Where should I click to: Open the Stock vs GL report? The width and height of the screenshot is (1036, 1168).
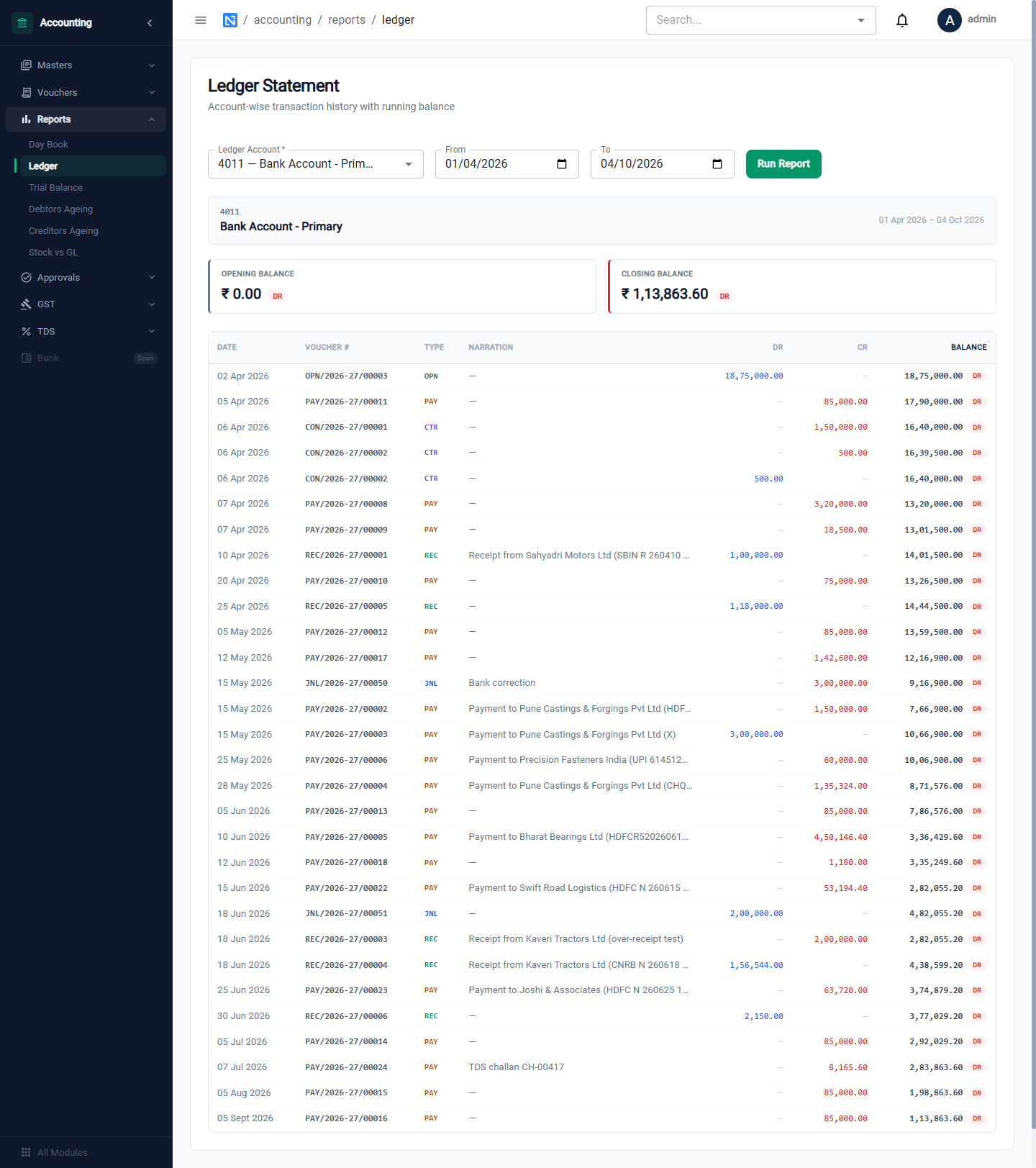pyautogui.click(x=53, y=253)
